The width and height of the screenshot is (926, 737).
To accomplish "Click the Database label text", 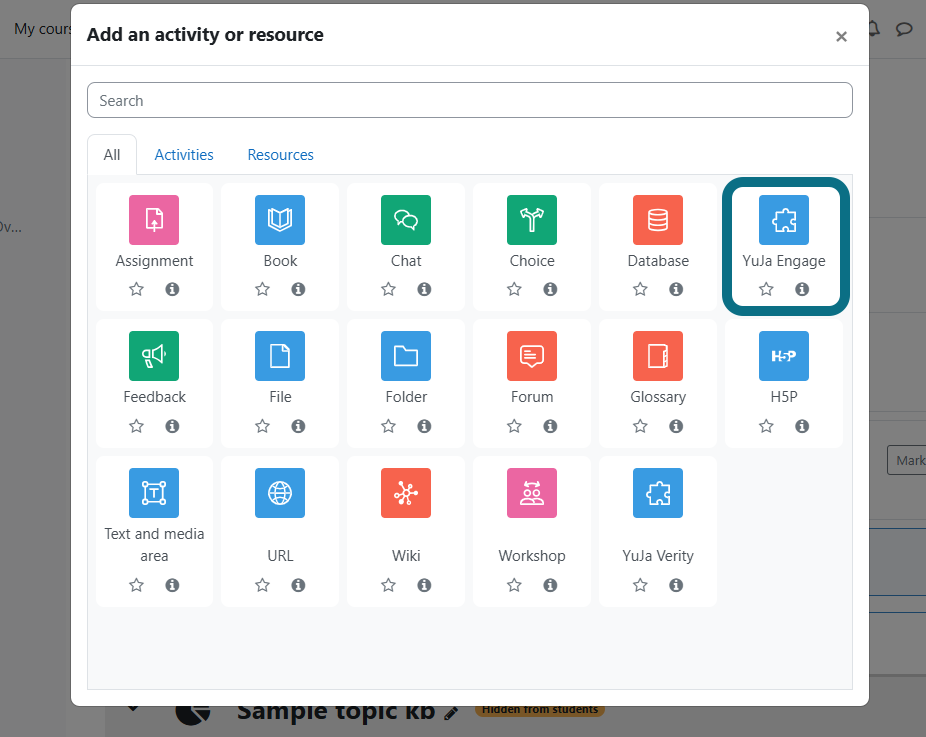I will 658,261.
